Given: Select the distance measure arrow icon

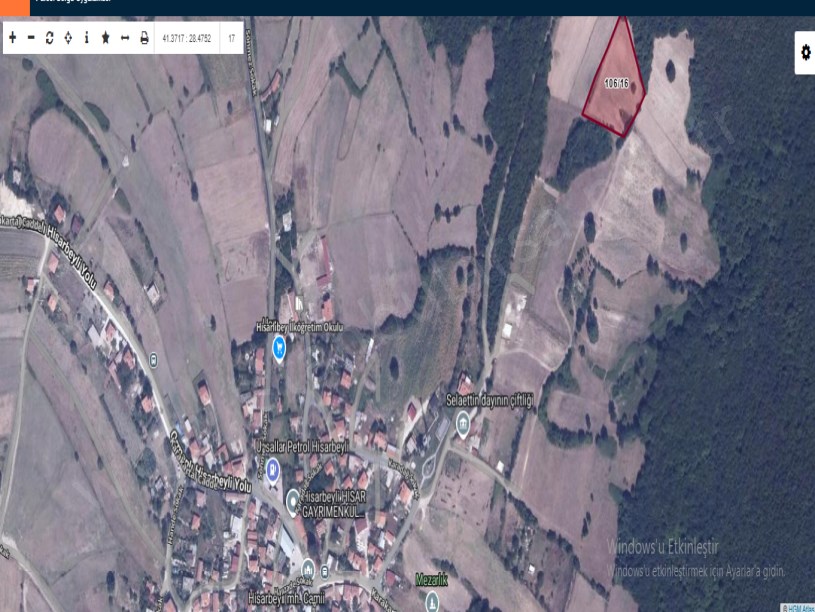Looking at the screenshot, I should [x=125, y=38].
